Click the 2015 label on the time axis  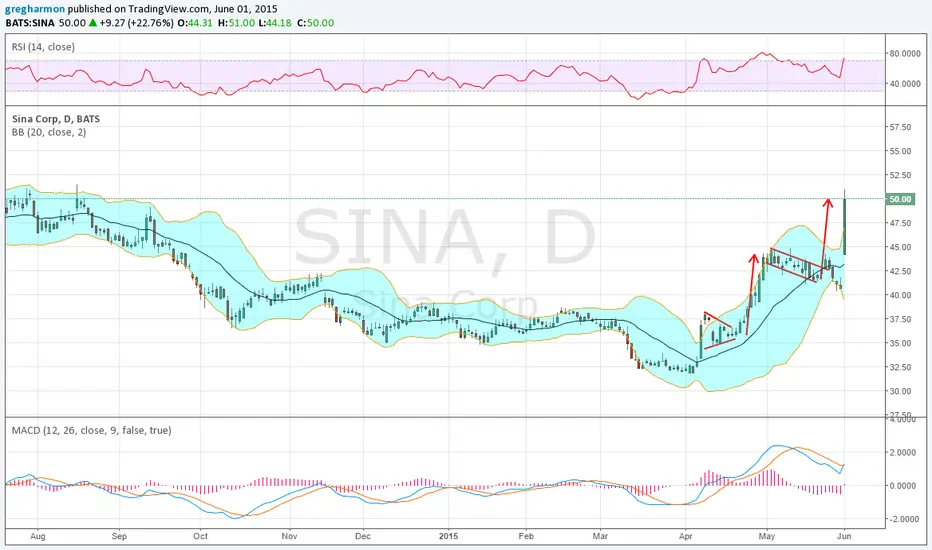(448, 536)
